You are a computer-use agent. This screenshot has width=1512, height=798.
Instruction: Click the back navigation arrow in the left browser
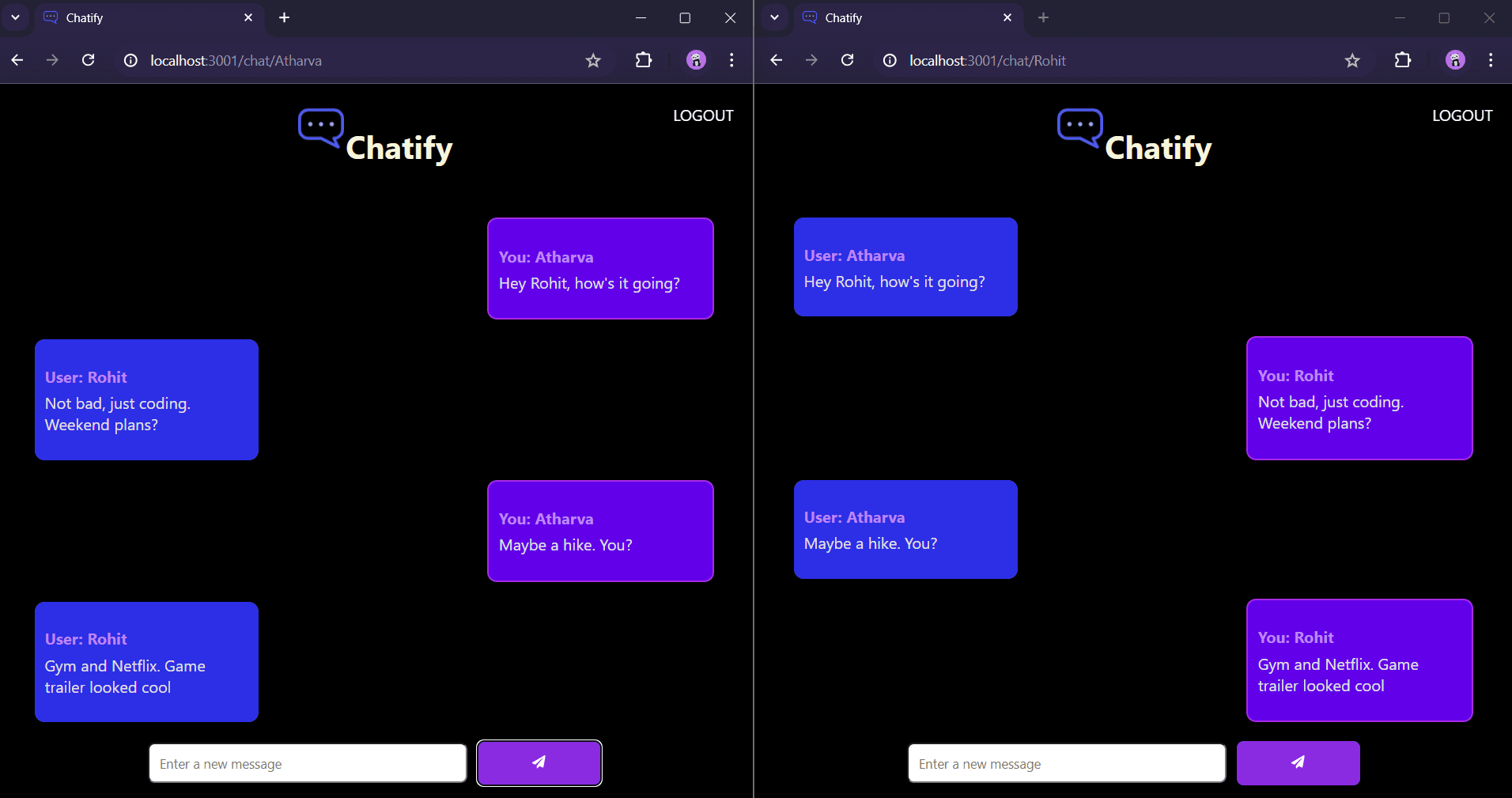coord(17,60)
